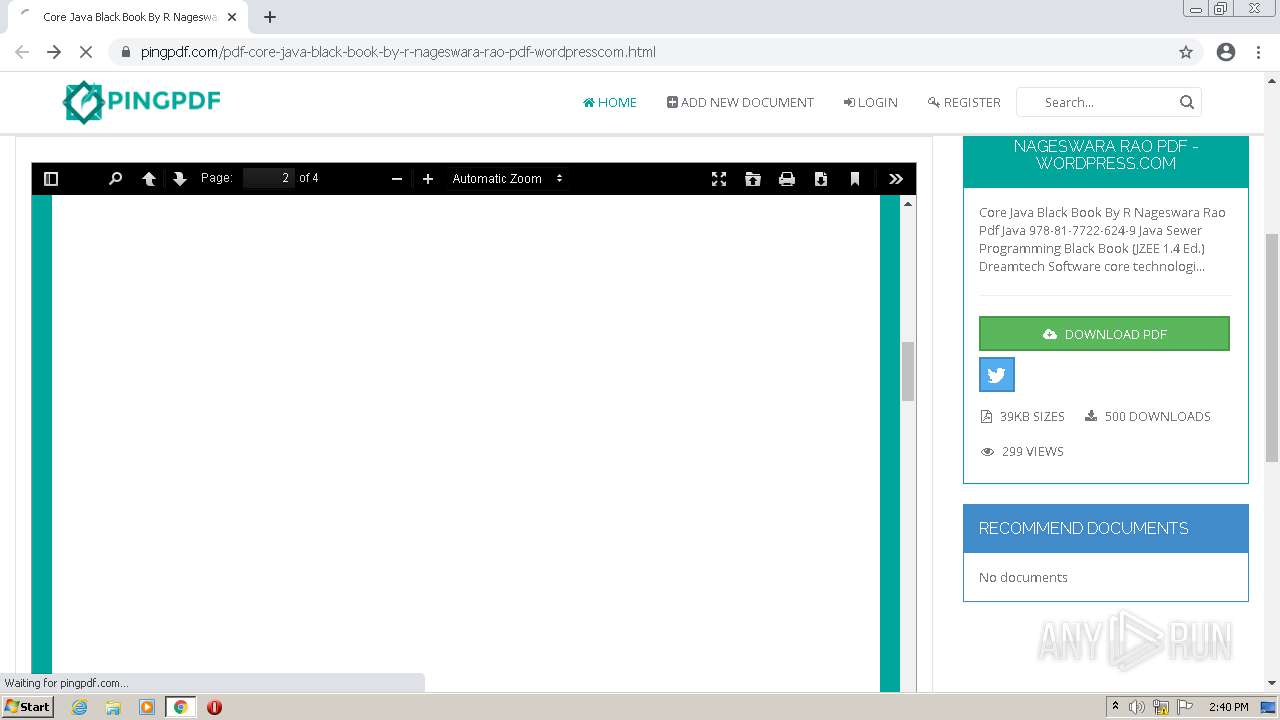The height and width of the screenshot is (720, 1280).
Task: Open a new browser tab
Action: click(270, 17)
